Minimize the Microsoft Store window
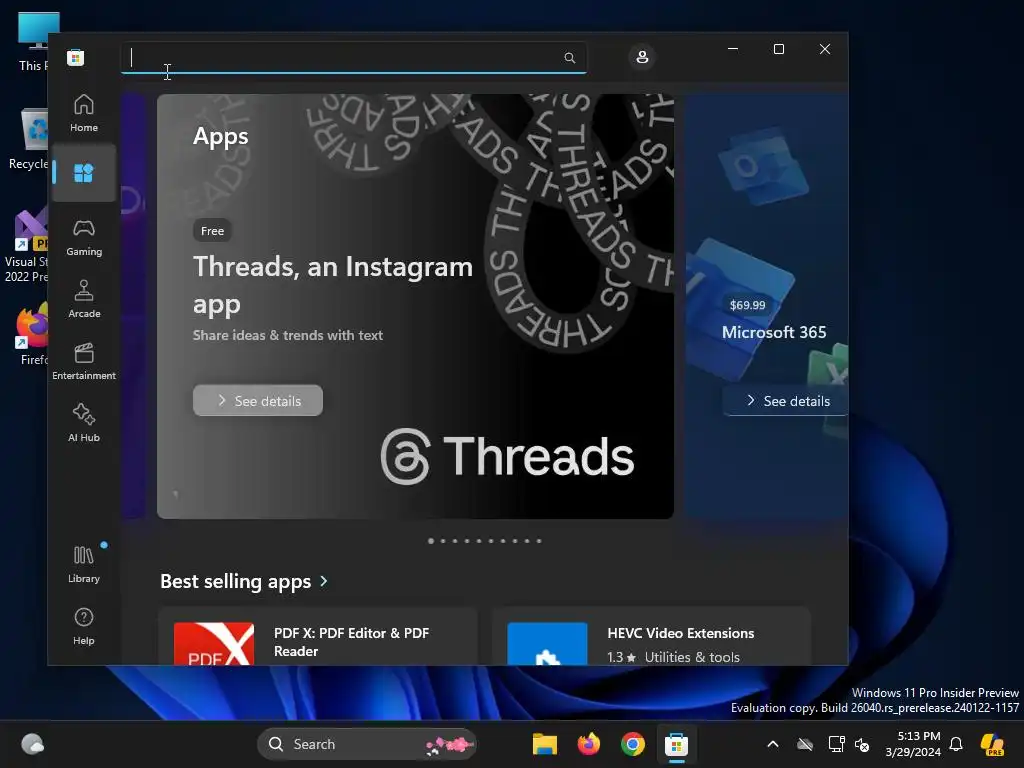Image resolution: width=1024 pixels, height=768 pixels. click(x=733, y=49)
